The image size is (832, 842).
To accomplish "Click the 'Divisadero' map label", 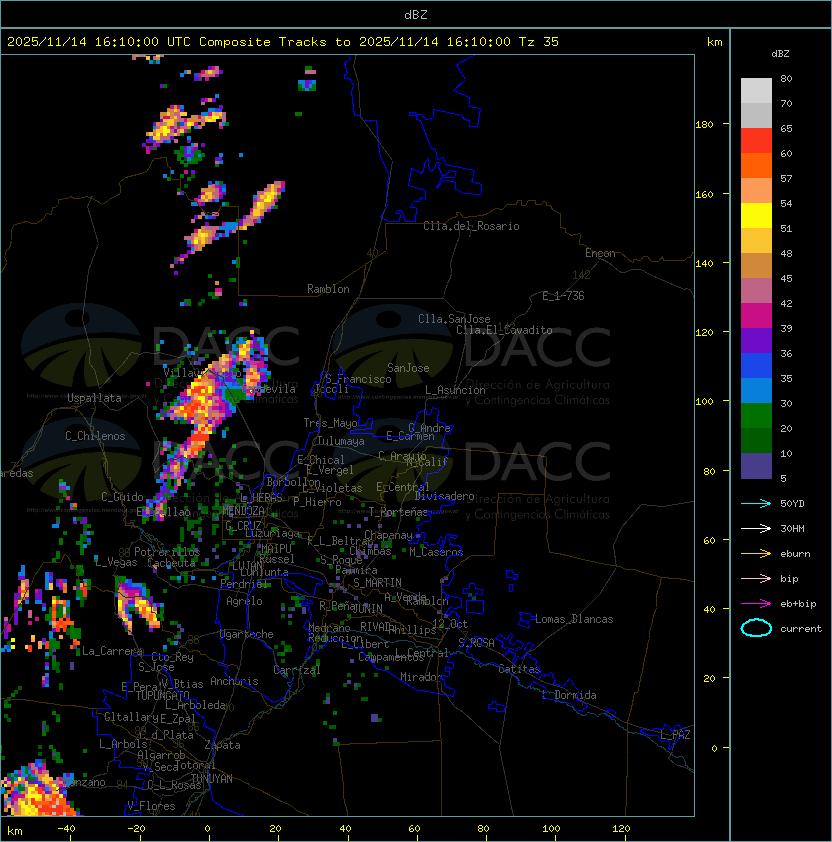I will 445,496.
